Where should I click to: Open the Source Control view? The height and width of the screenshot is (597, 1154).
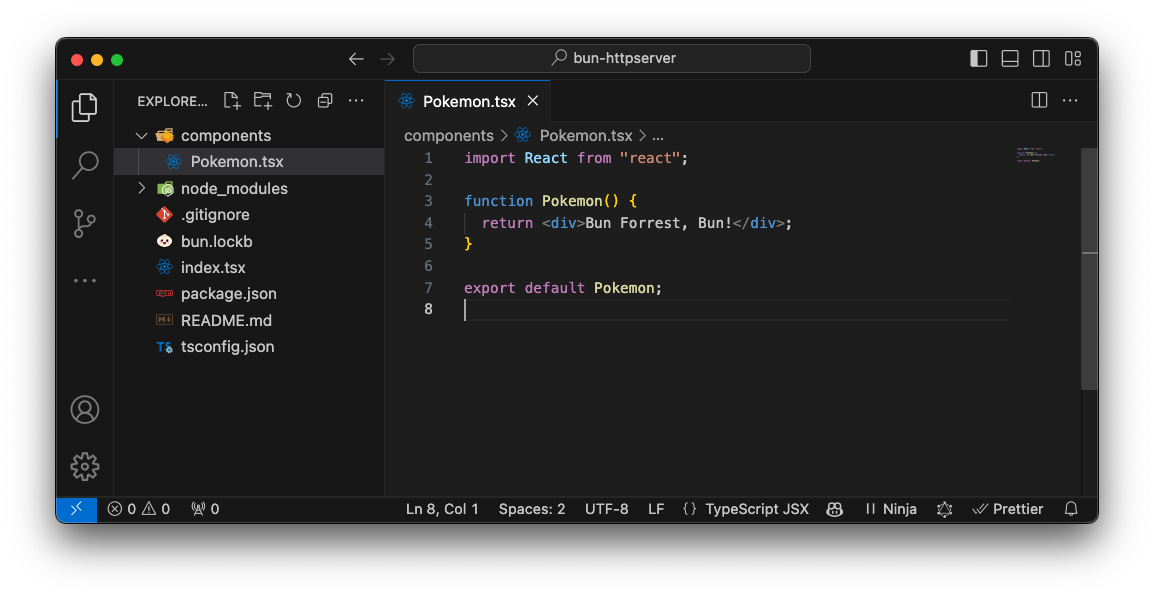pyautogui.click(x=85, y=223)
